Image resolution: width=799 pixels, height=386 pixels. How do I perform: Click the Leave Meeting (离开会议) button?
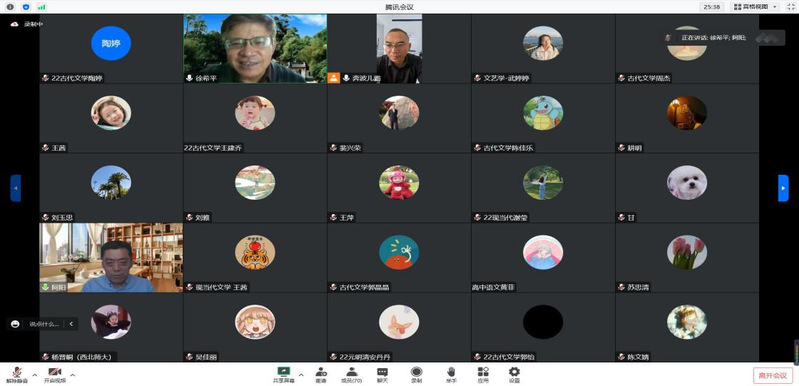click(773, 375)
